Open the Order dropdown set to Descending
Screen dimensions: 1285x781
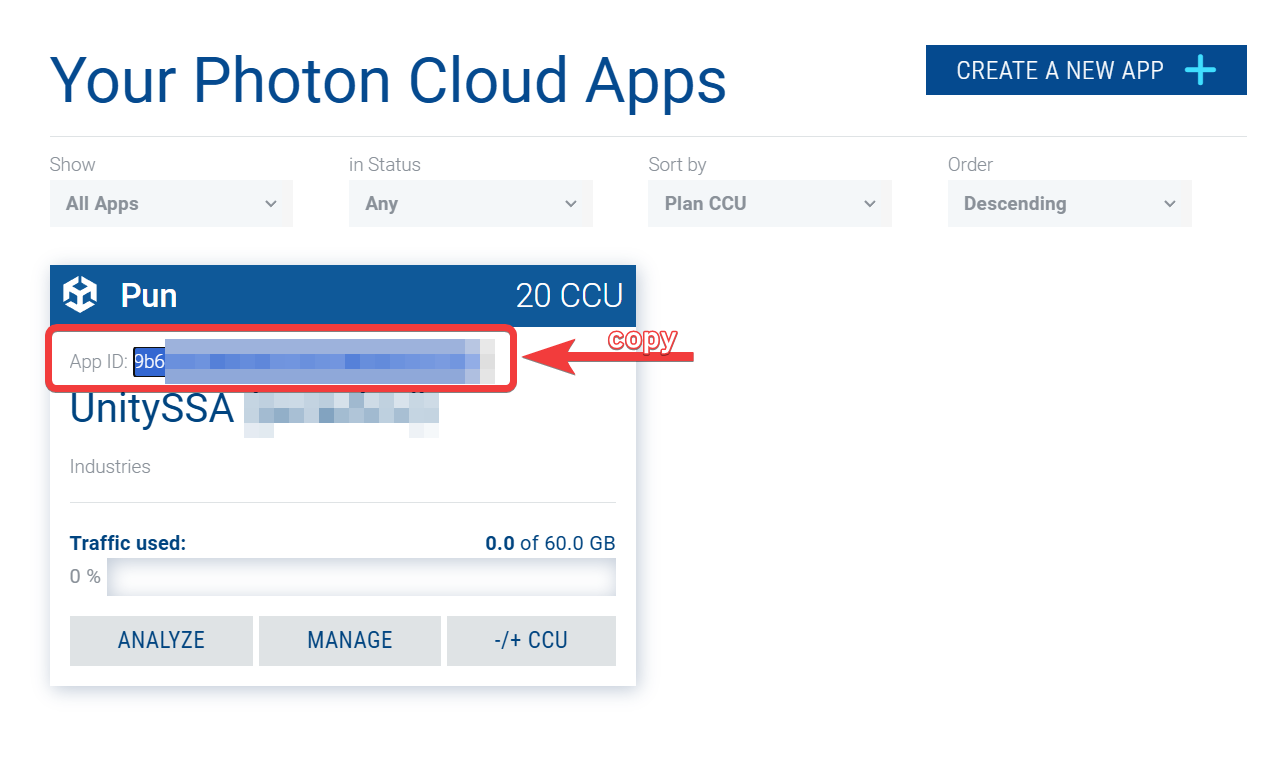coord(1070,203)
